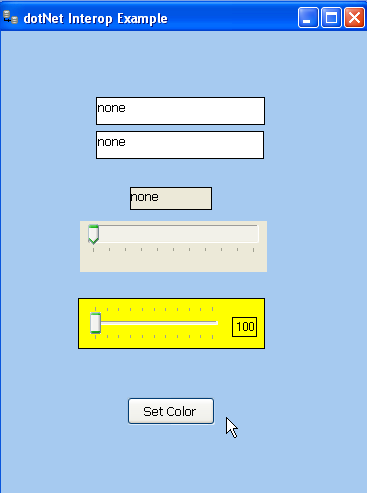Select the thumb of the yellow panel slider
Screen dimensions: 367x493
click(95, 323)
